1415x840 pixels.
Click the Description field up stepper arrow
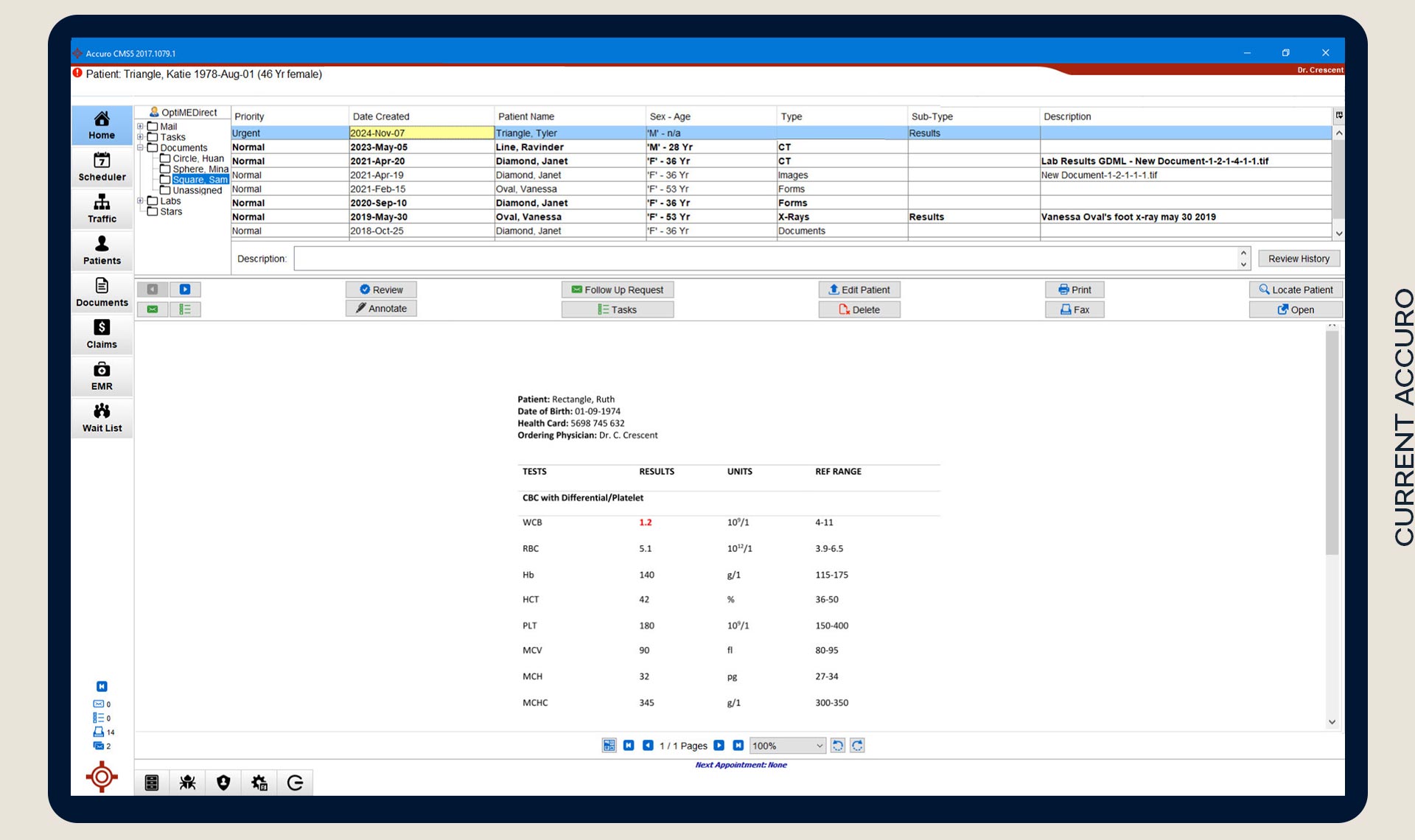[x=1244, y=253]
